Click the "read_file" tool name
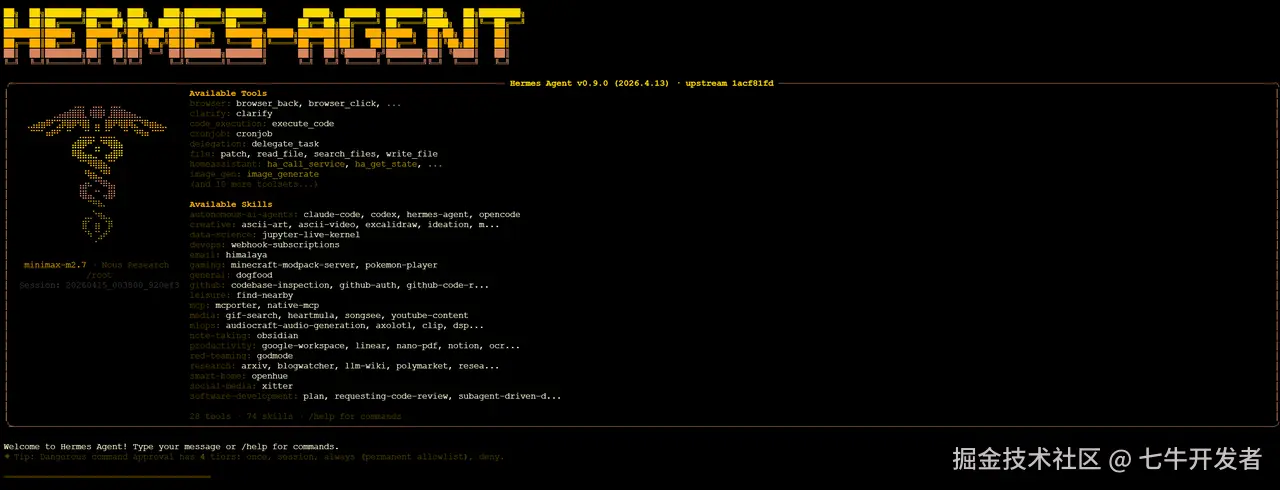The width and height of the screenshot is (1280, 490). click(x=279, y=154)
